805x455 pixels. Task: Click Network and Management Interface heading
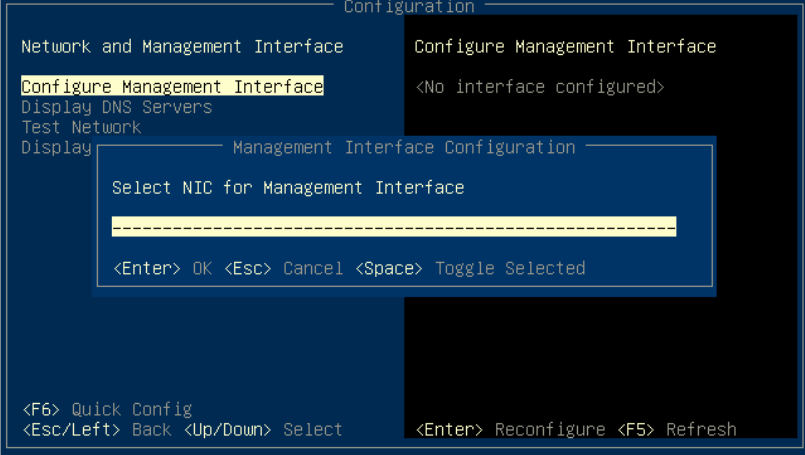(x=182, y=46)
